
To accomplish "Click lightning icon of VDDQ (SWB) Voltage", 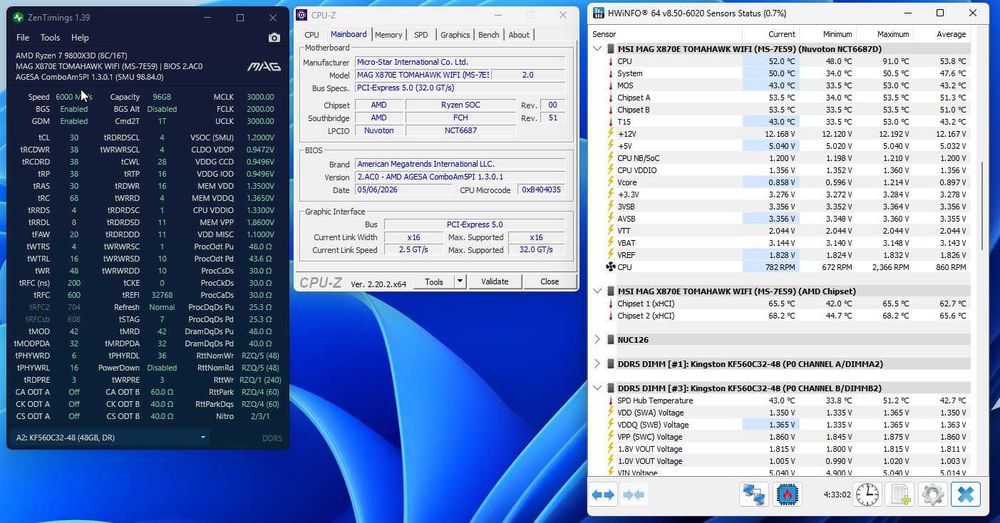I will pos(610,425).
